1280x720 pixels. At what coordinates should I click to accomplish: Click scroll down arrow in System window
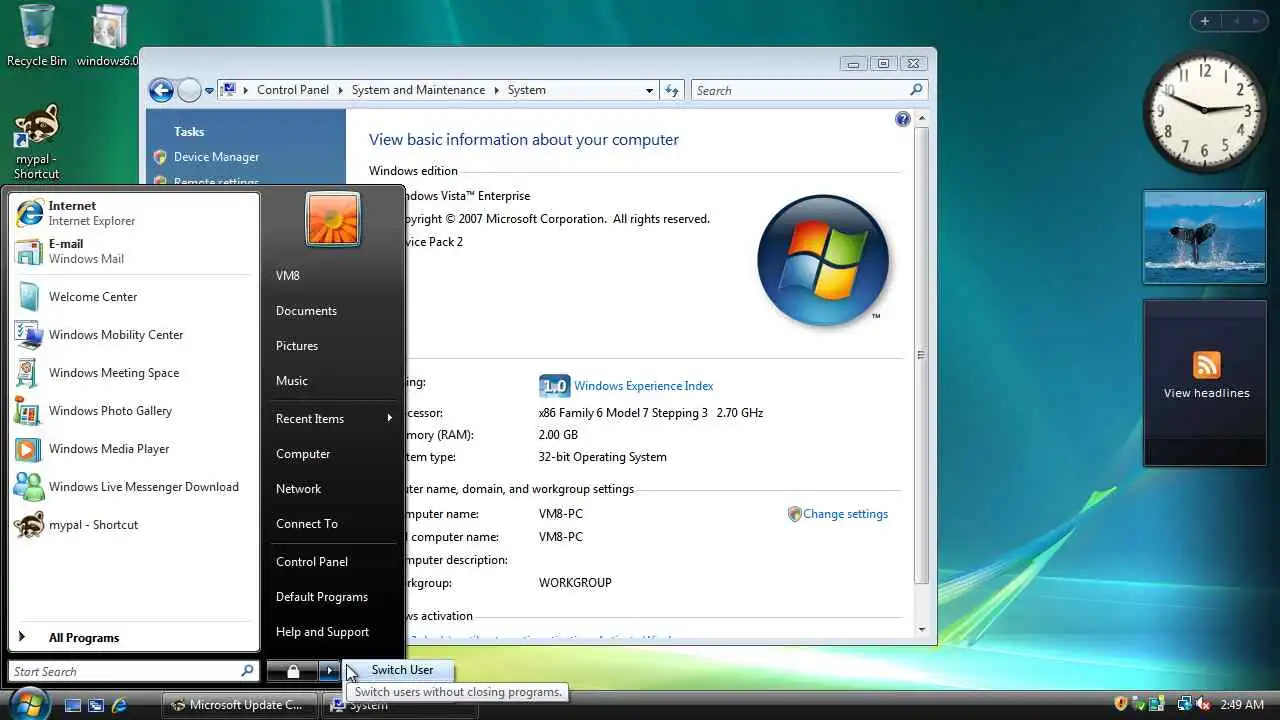[x=921, y=630]
